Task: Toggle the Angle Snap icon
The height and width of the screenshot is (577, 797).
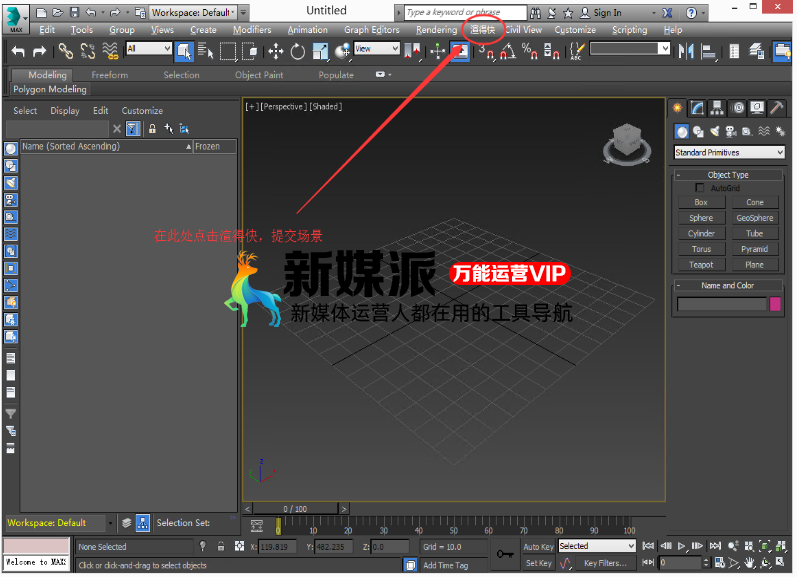Action: click(508, 51)
